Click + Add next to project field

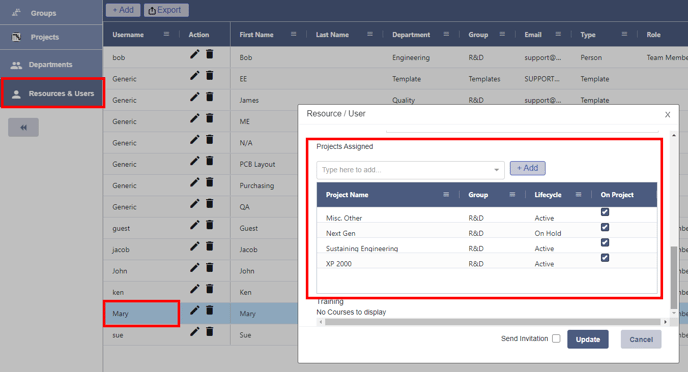[527, 168]
